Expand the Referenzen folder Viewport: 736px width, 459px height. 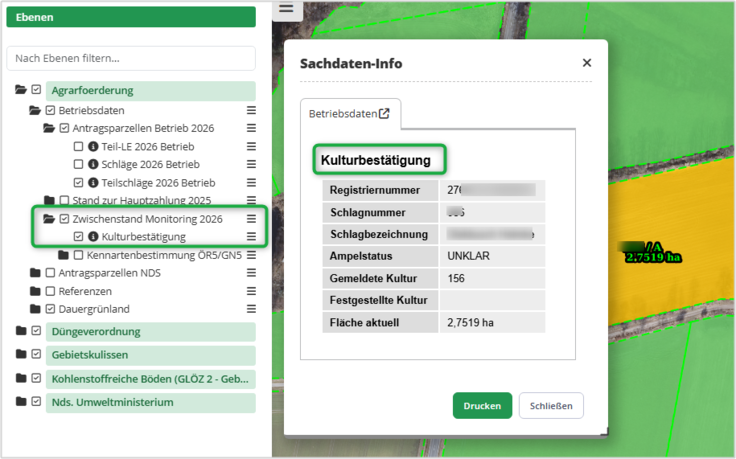pyautogui.click(x=35, y=291)
